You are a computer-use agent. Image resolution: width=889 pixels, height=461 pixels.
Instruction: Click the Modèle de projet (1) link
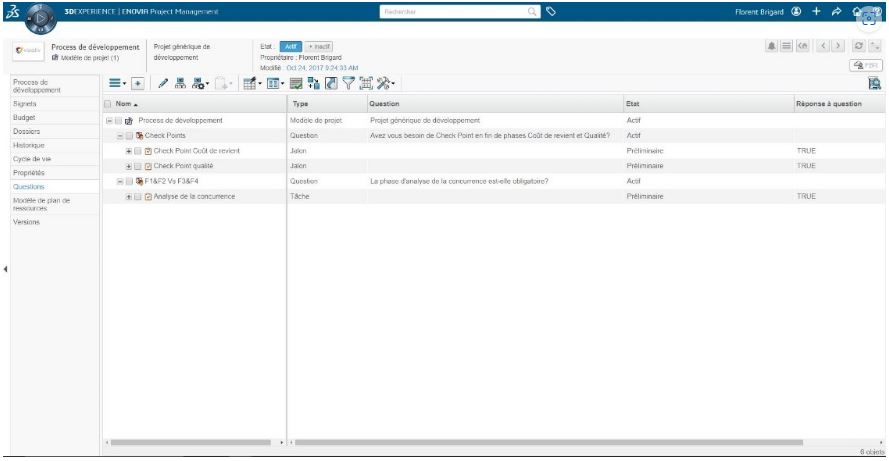pos(90,58)
